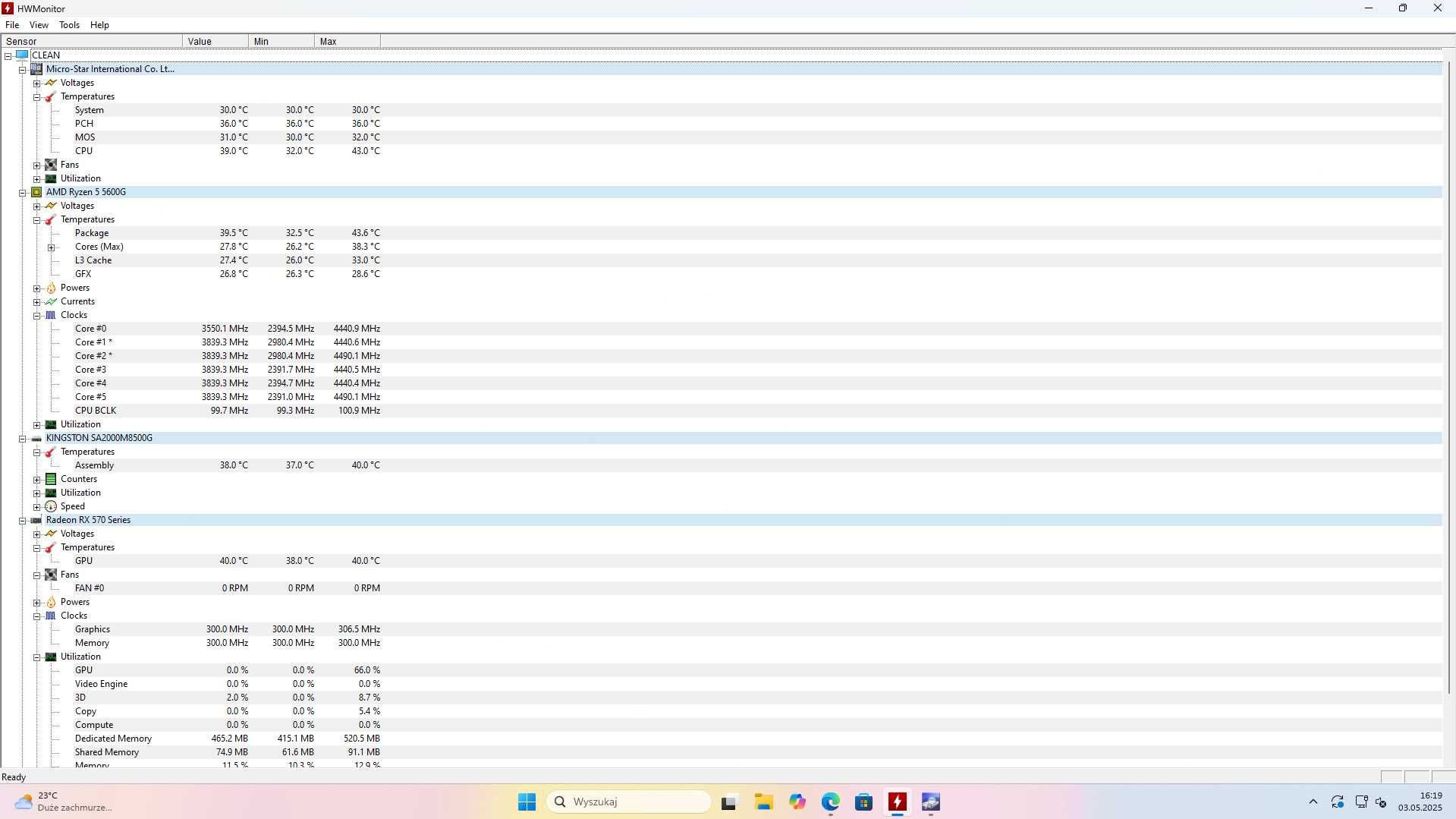The image size is (1456, 819).
Task: Click the Ryzen Powers flame icon
Action: point(51,288)
